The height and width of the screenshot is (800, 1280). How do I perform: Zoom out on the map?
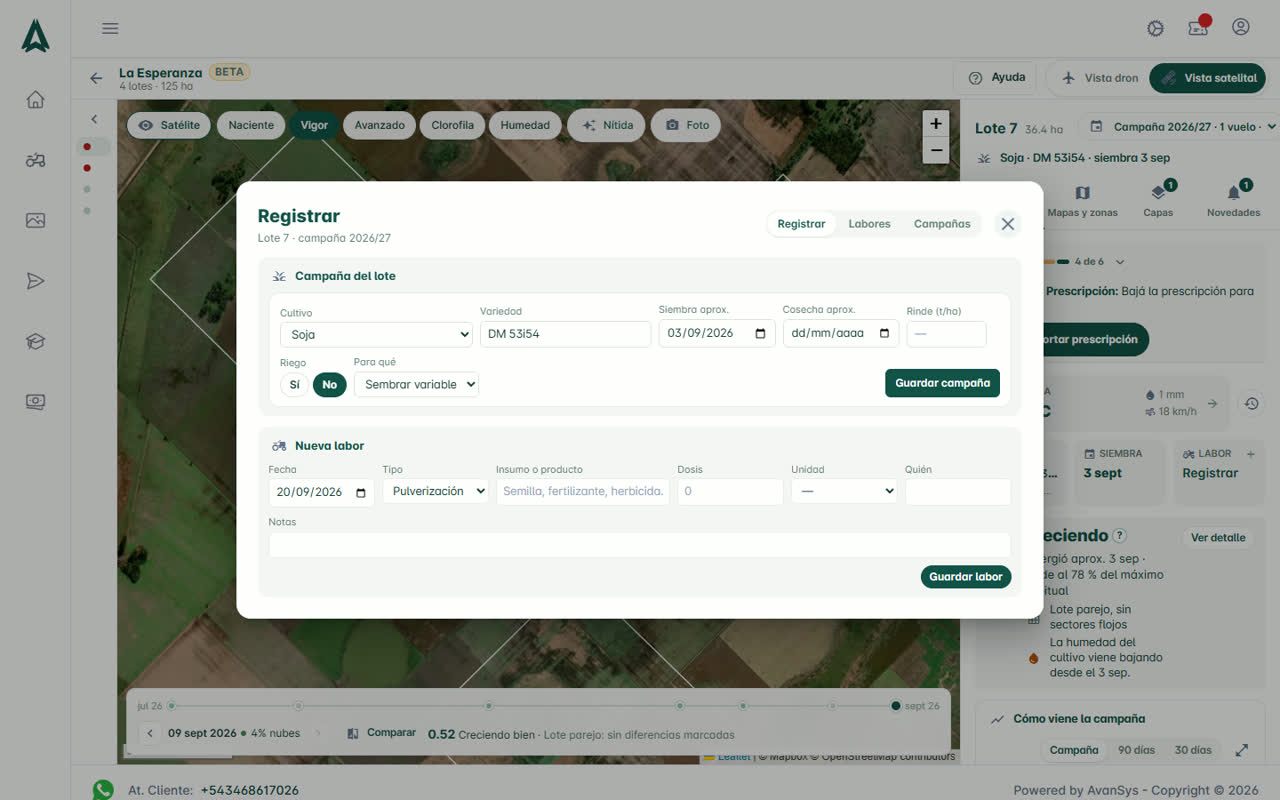pyautogui.click(x=936, y=150)
